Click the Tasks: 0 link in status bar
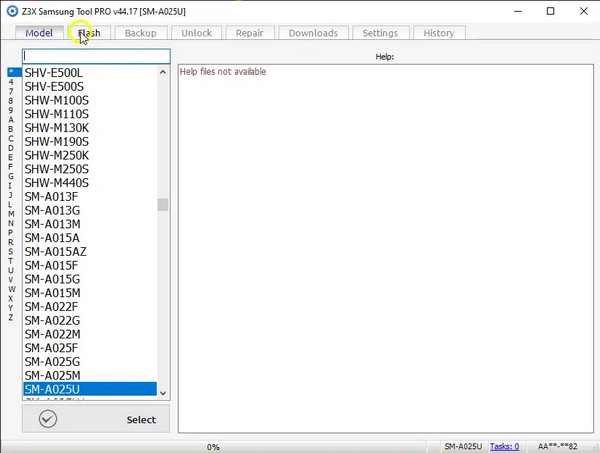The width and height of the screenshot is (600, 453). click(505, 446)
